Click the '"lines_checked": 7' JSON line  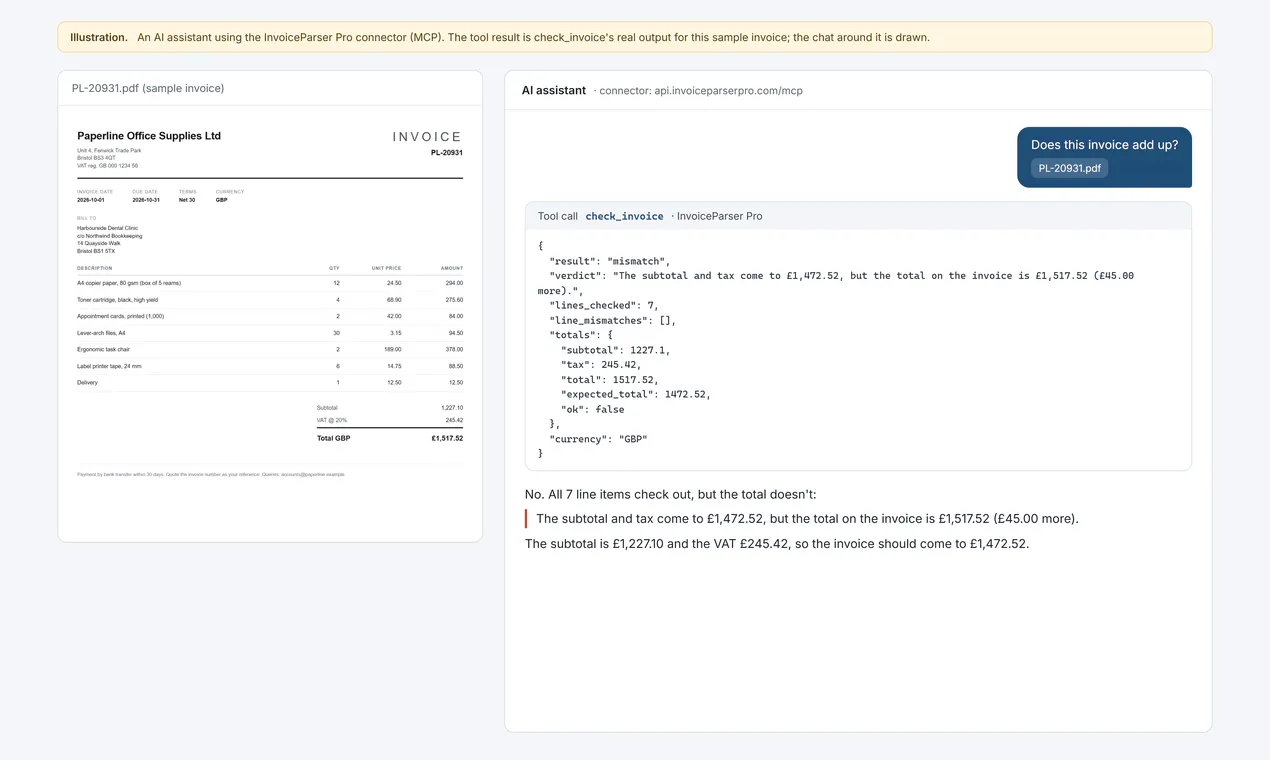tap(604, 305)
